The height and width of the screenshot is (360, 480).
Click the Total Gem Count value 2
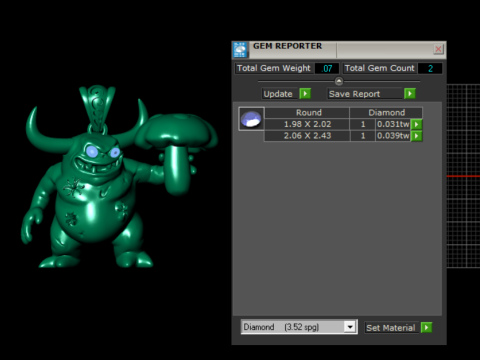coord(430,68)
